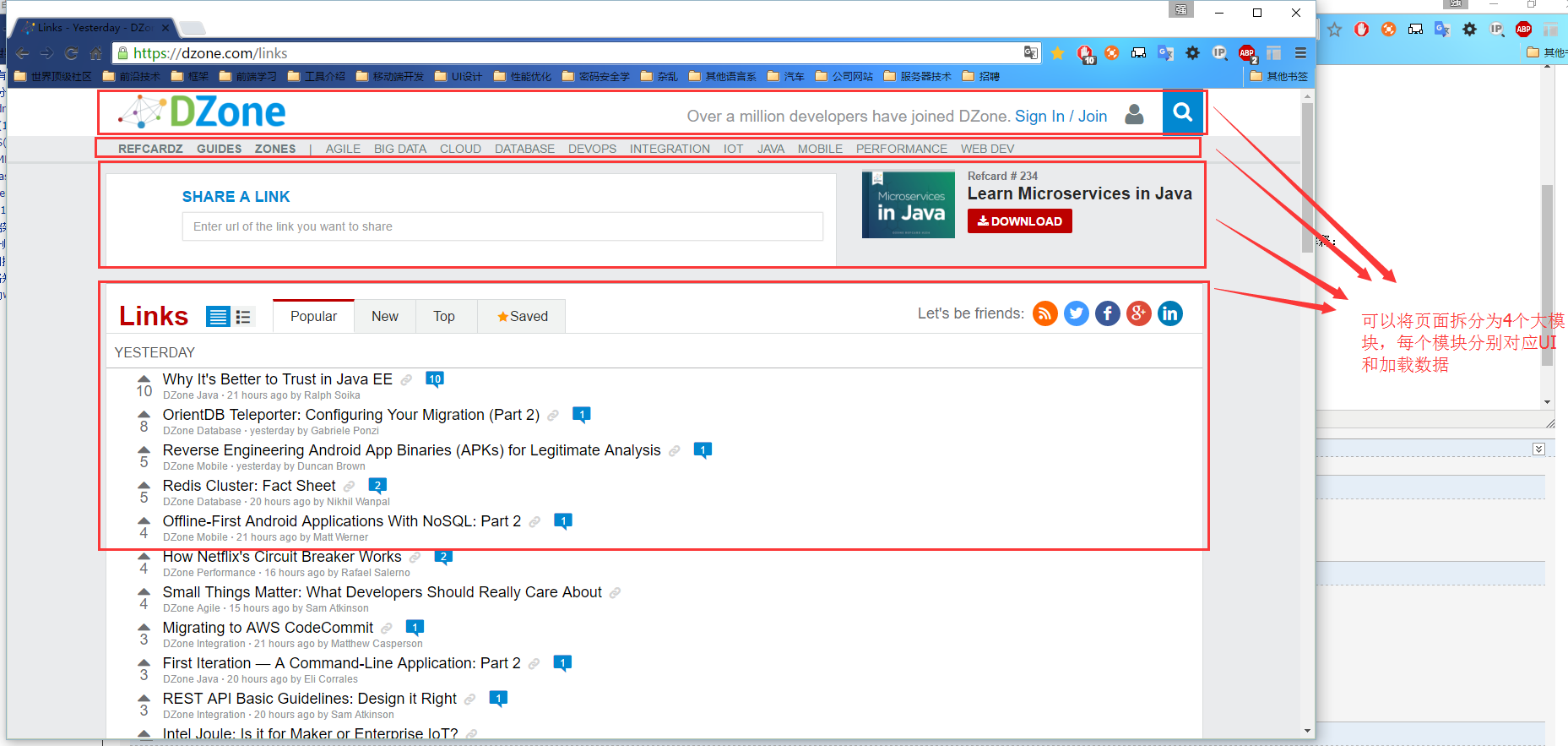This screenshot has height=746, width=1568.
Task: Go to the DATABASE zone
Action: 524,149
